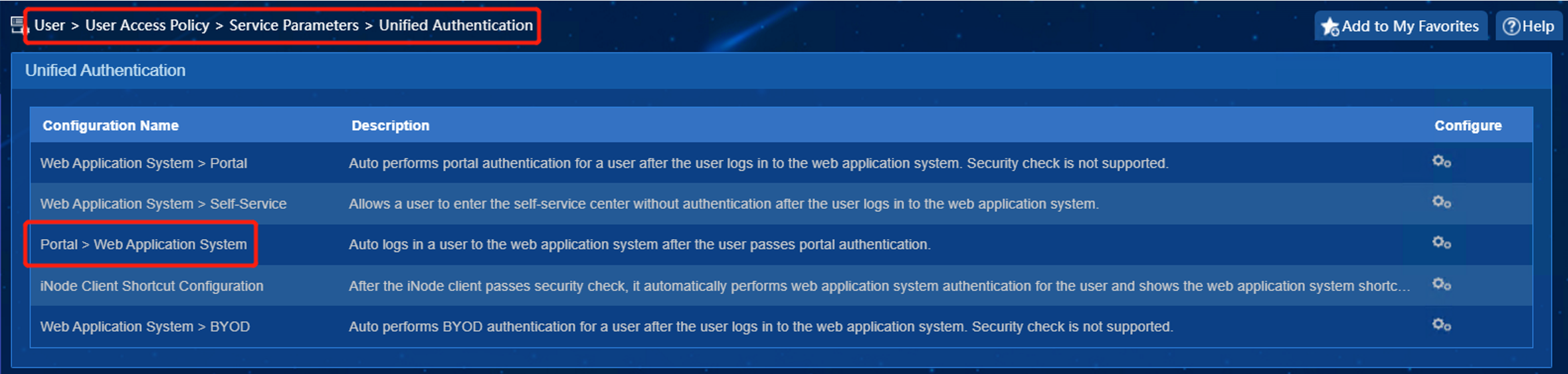1568x374 pixels.
Task: Open configure gear for Portal > Web Application System
Action: point(1441,243)
